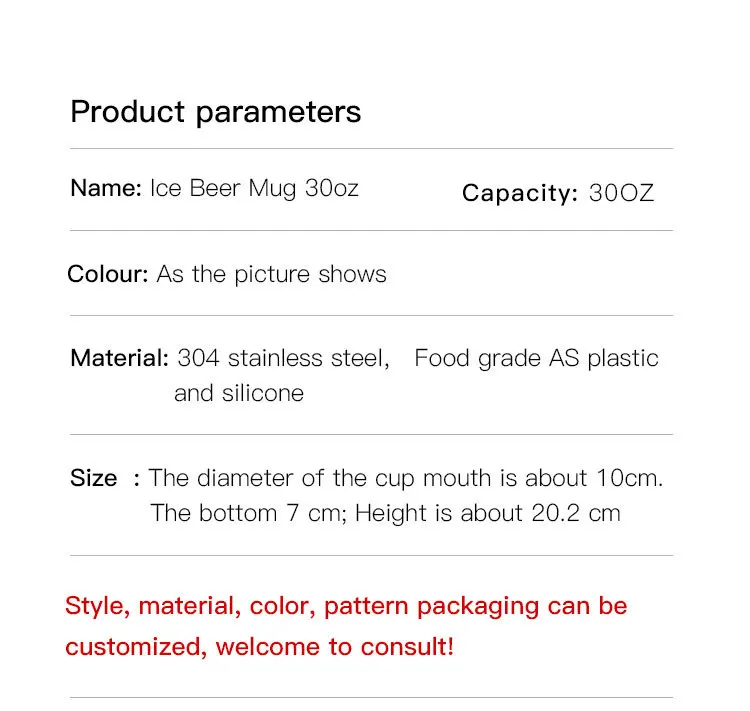Screen dimensions: 750x711
Task: Select the Size label
Action: [x=94, y=478]
